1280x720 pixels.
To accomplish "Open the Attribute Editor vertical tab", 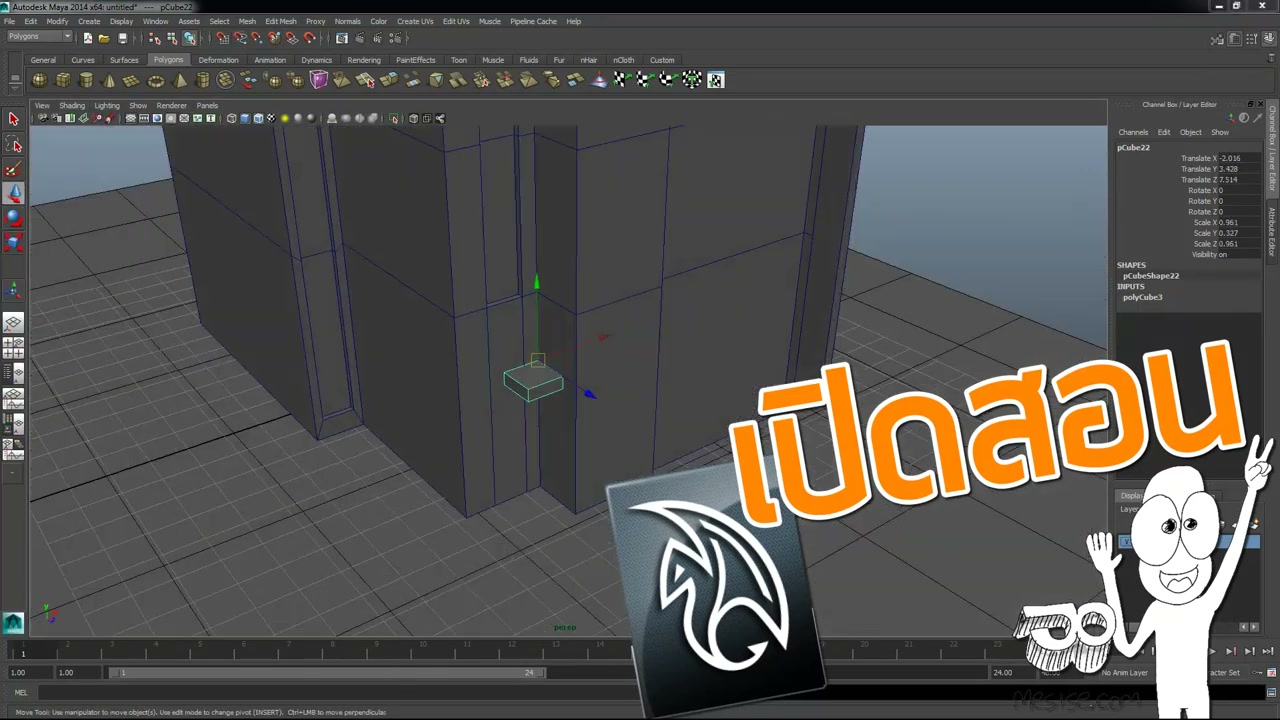I will [1273, 231].
